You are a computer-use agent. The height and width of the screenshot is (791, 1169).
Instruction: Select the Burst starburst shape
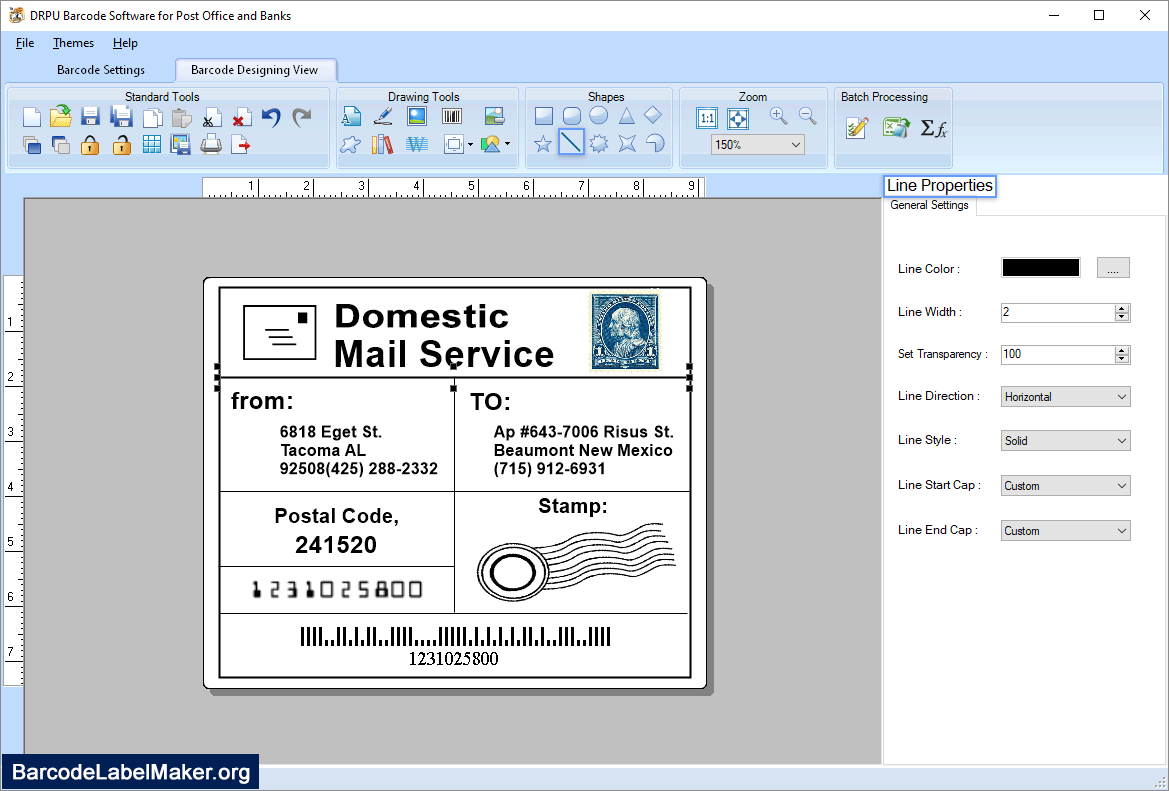tap(599, 143)
